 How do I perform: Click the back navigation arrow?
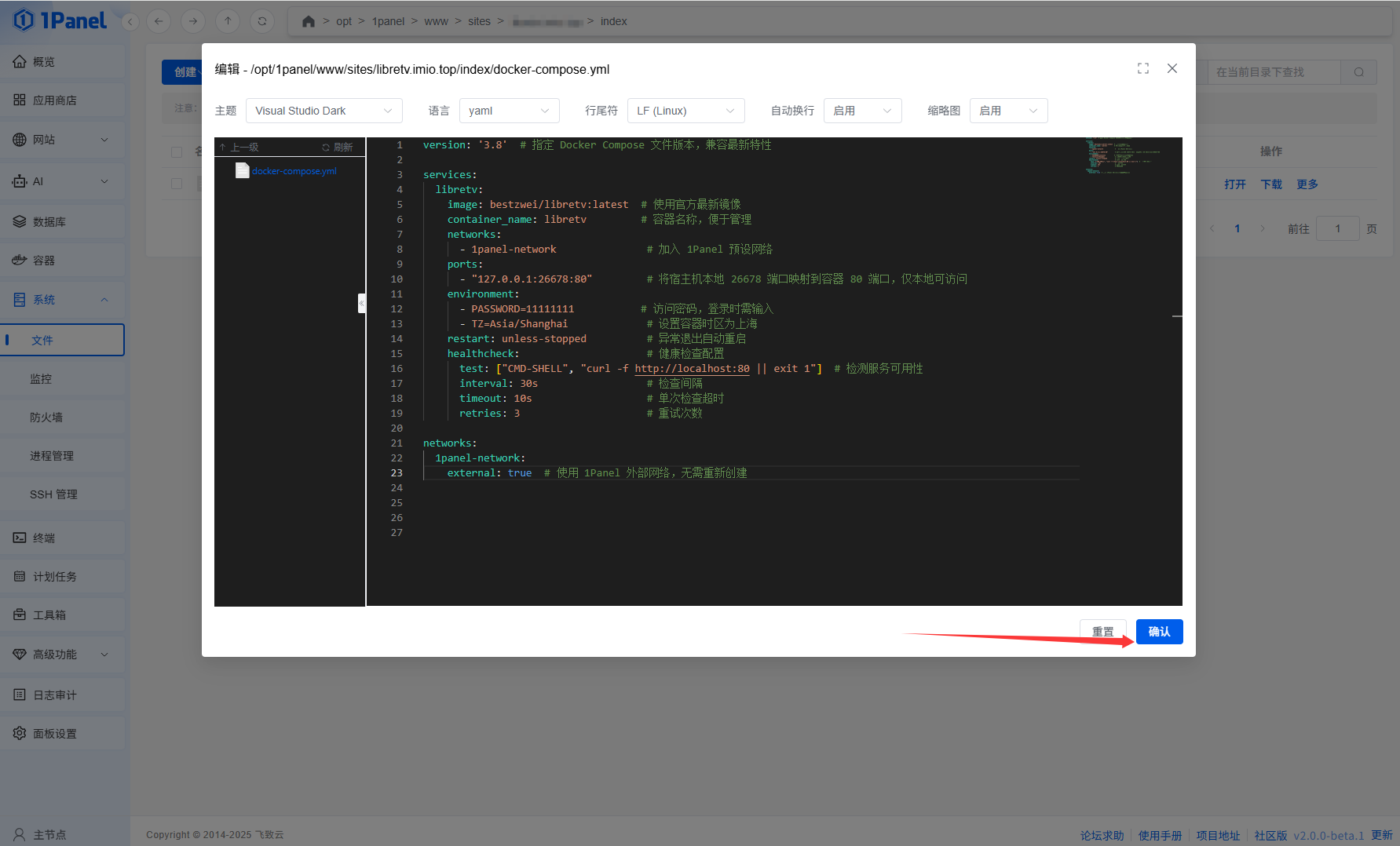coord(159,21)
